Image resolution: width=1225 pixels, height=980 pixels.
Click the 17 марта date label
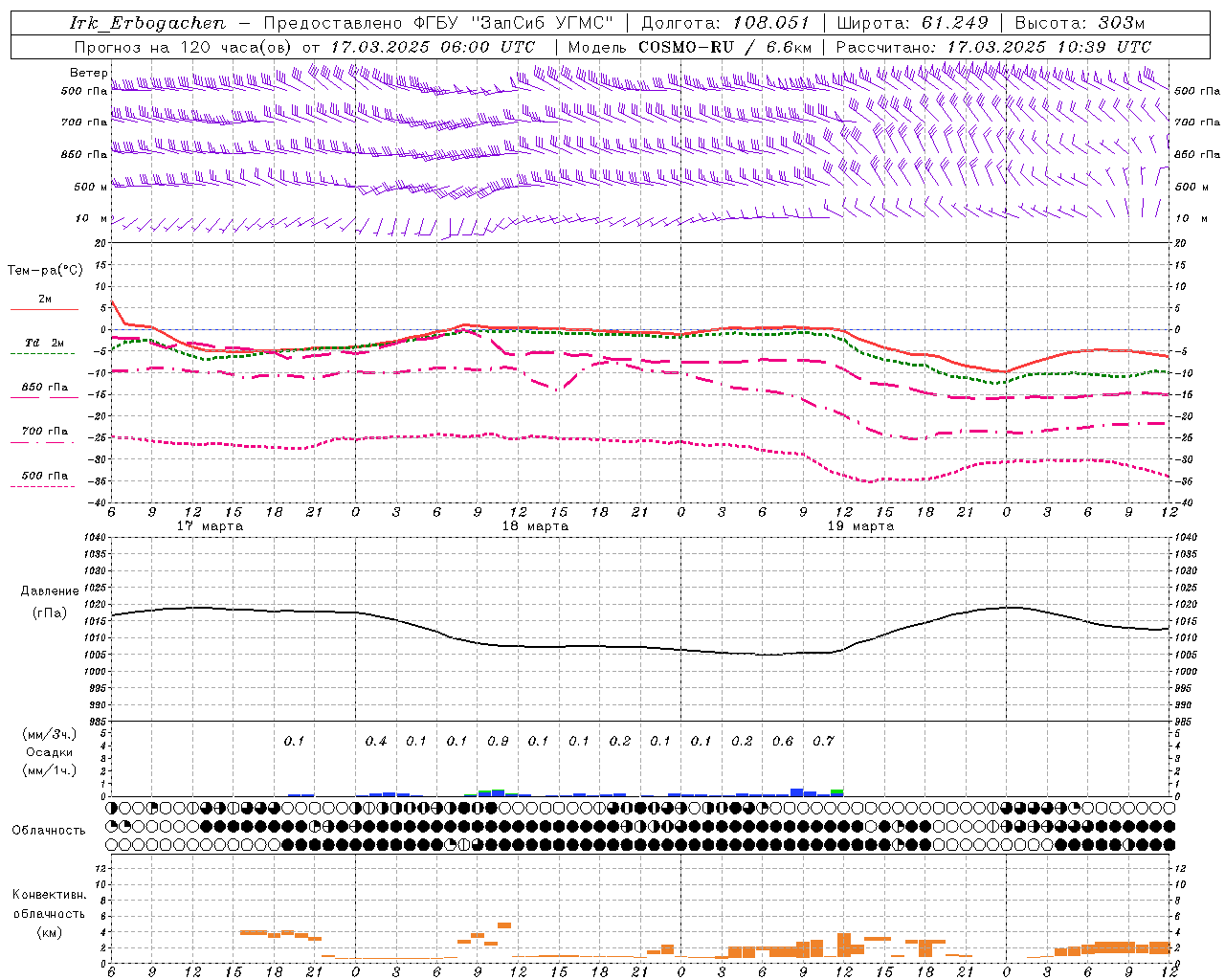[210, 526]
